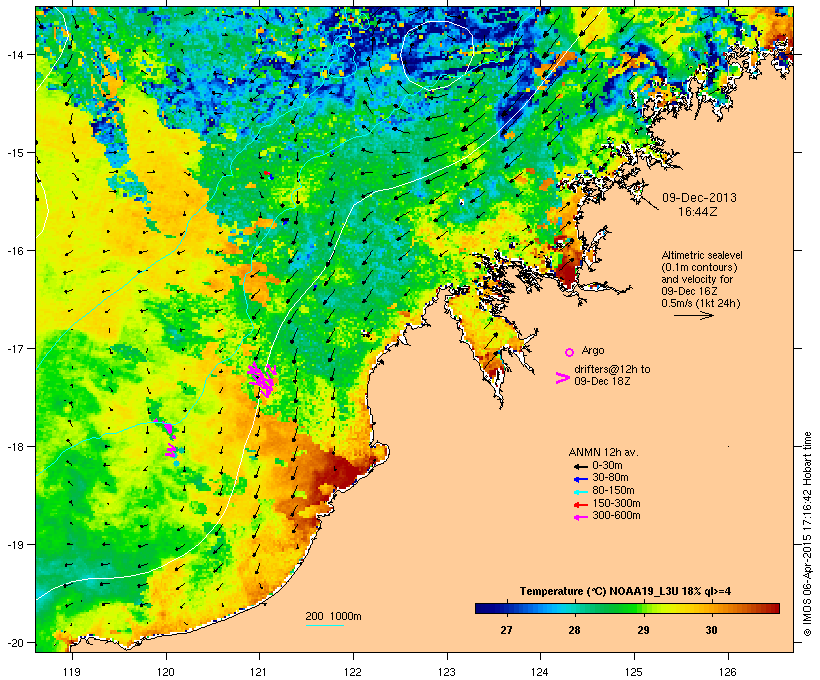Click the 30-80m depth label
The width and height of the screenshot is (820, 680).
pos(610,478)
